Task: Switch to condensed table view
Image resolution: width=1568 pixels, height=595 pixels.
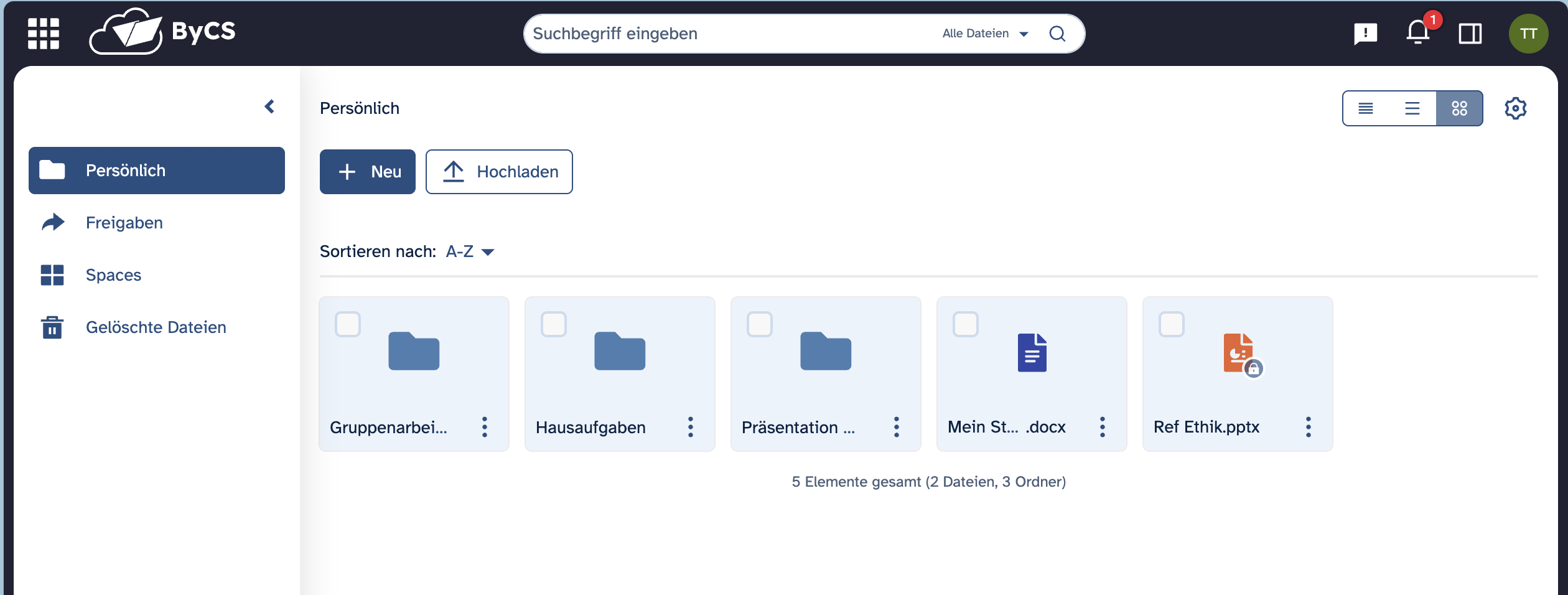Action: (1365, 109)
